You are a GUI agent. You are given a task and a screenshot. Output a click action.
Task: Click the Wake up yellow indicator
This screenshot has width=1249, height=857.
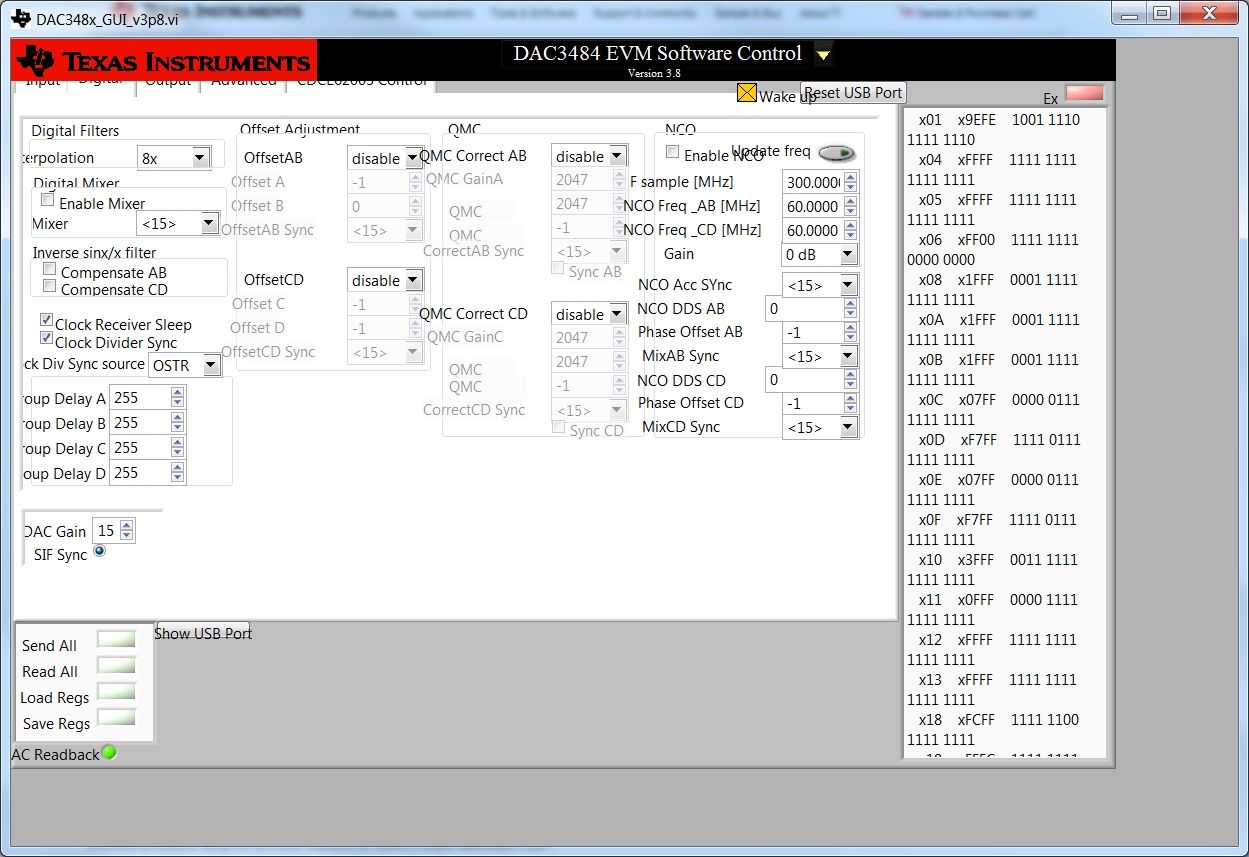747,92
